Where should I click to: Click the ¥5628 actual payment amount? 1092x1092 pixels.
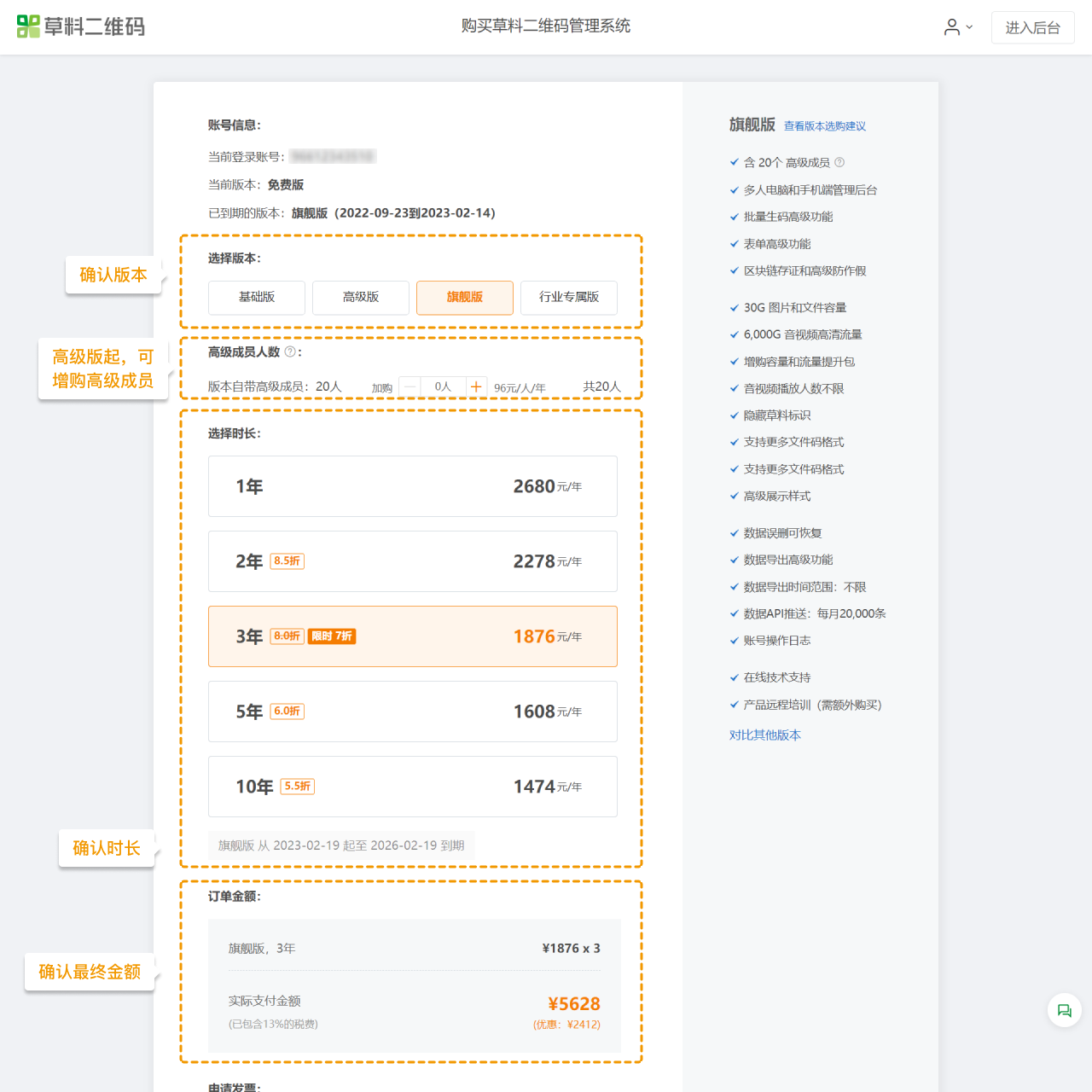tap(574, 1004)
